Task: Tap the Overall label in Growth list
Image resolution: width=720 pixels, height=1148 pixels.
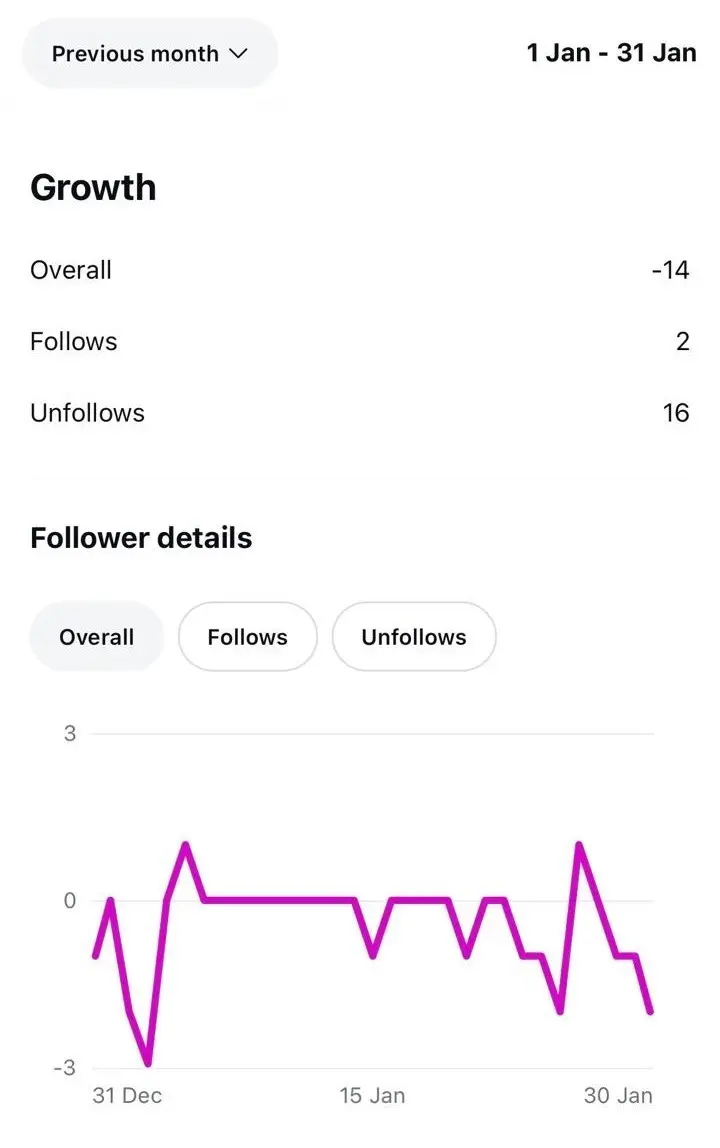Action: [x=71, y=270]
